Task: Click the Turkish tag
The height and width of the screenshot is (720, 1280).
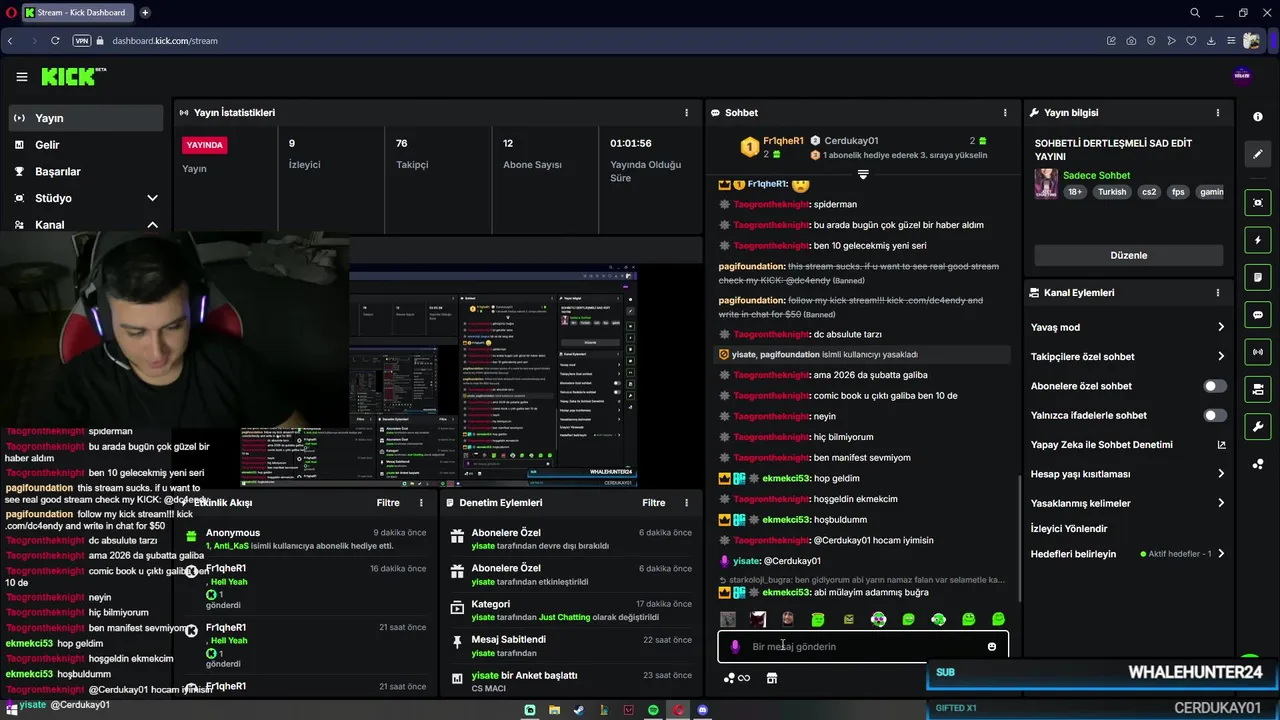Action: pyautogui.click(x=1112, y=192)
